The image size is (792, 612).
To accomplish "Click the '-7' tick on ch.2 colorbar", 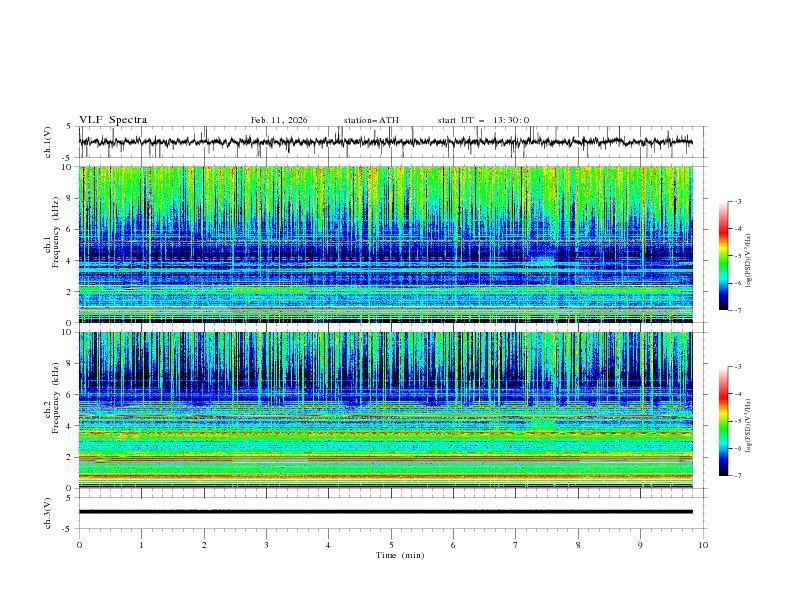I will [x=737, y=476].
